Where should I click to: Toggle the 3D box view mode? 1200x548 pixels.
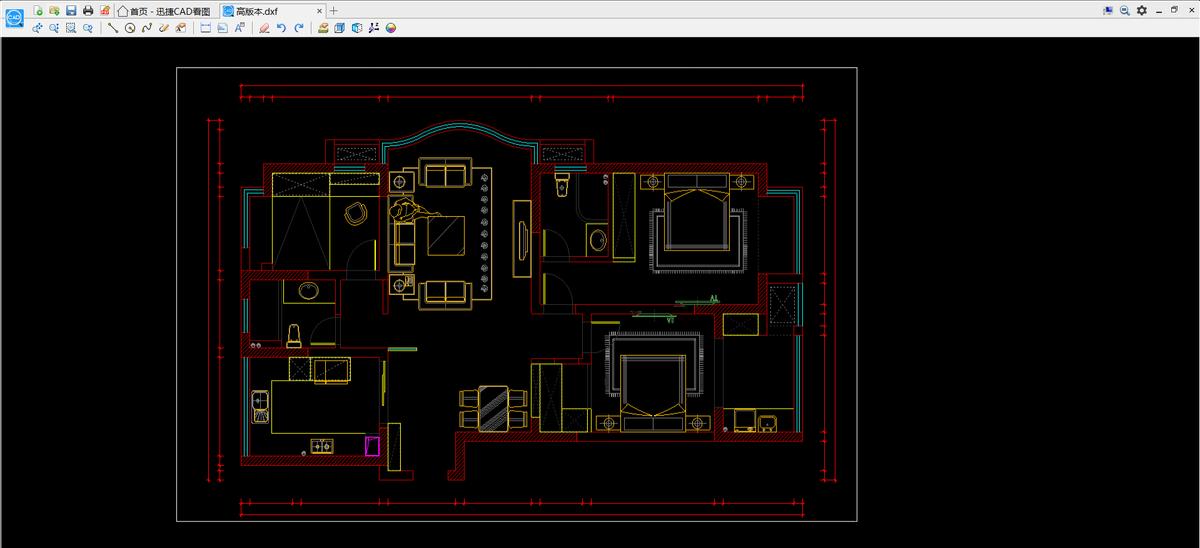coord(340,28)
